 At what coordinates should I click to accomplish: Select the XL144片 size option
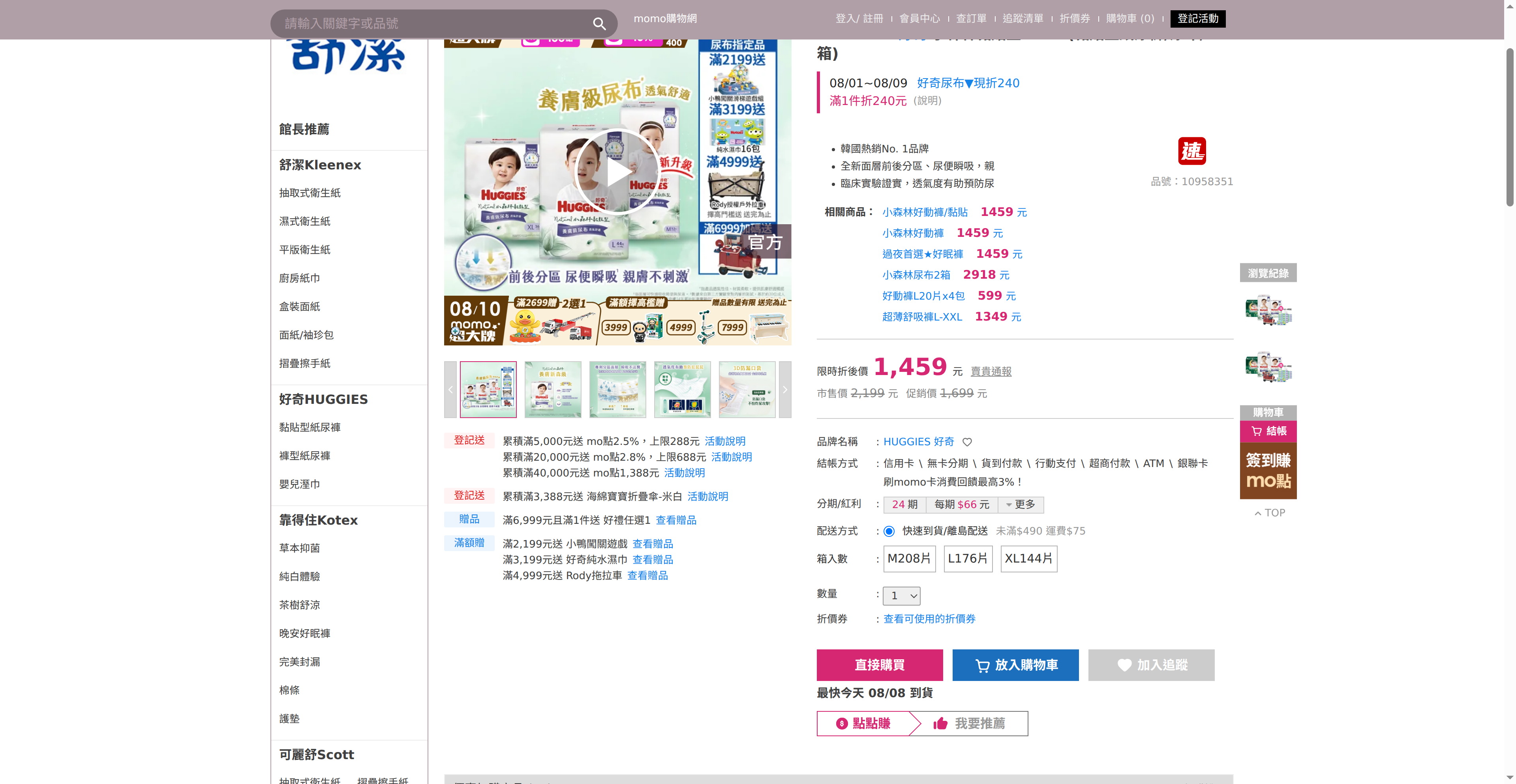1029,559
